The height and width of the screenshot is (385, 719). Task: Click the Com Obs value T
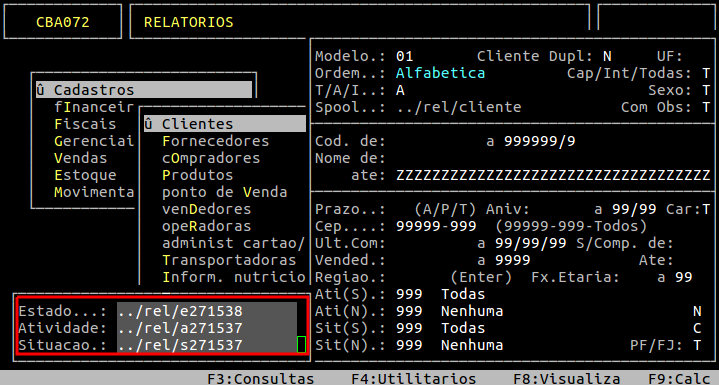706,107
